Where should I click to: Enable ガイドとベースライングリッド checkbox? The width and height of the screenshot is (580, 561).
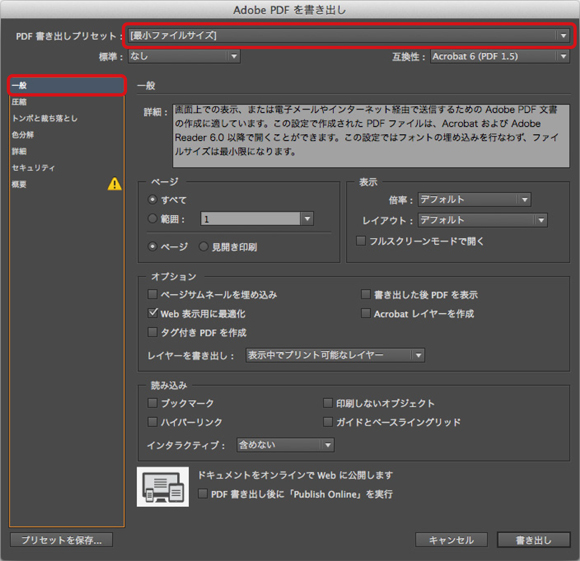[328, 422]
